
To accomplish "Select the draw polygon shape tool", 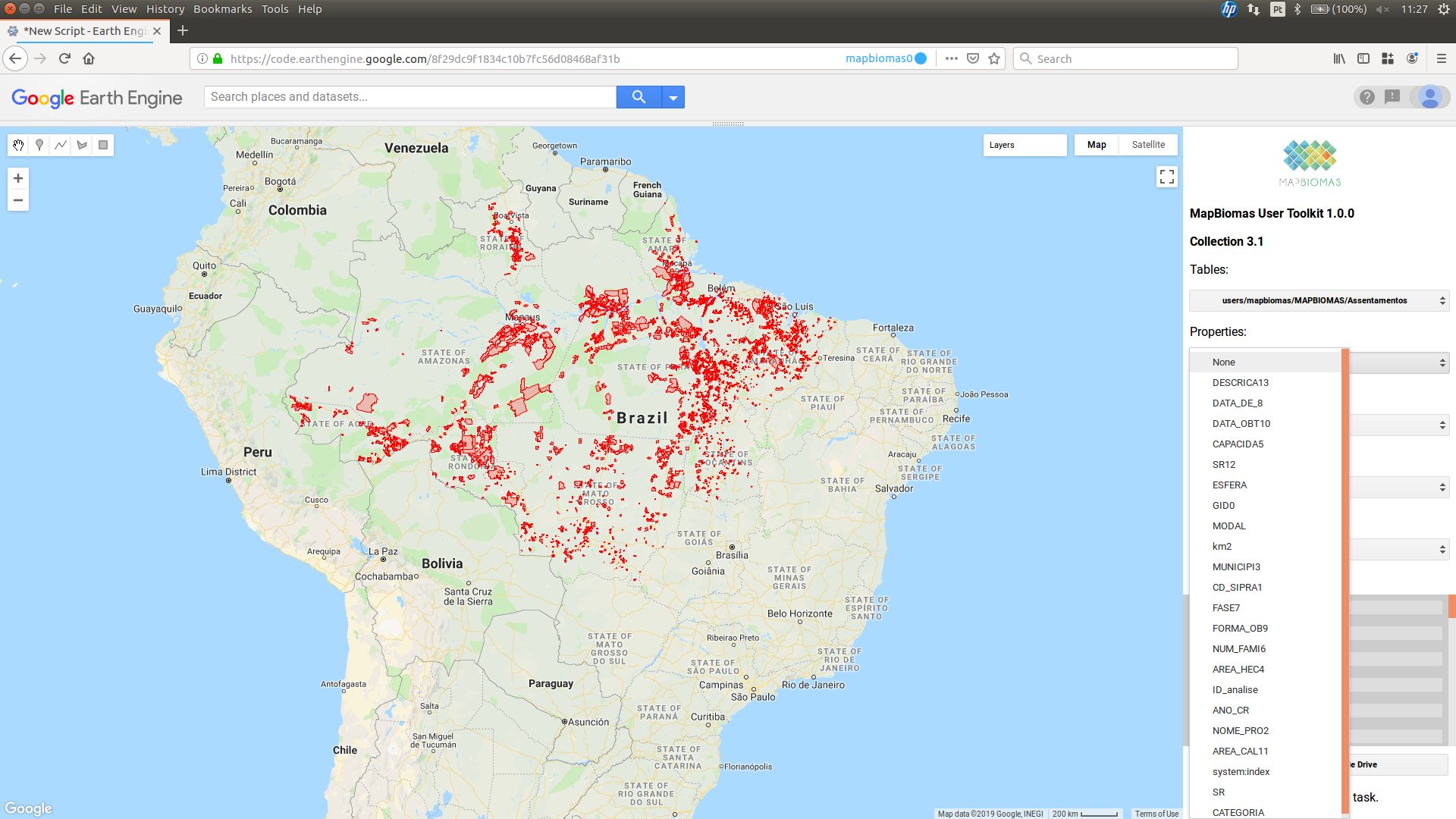I will pyautogui.click(x=82, y=145).
